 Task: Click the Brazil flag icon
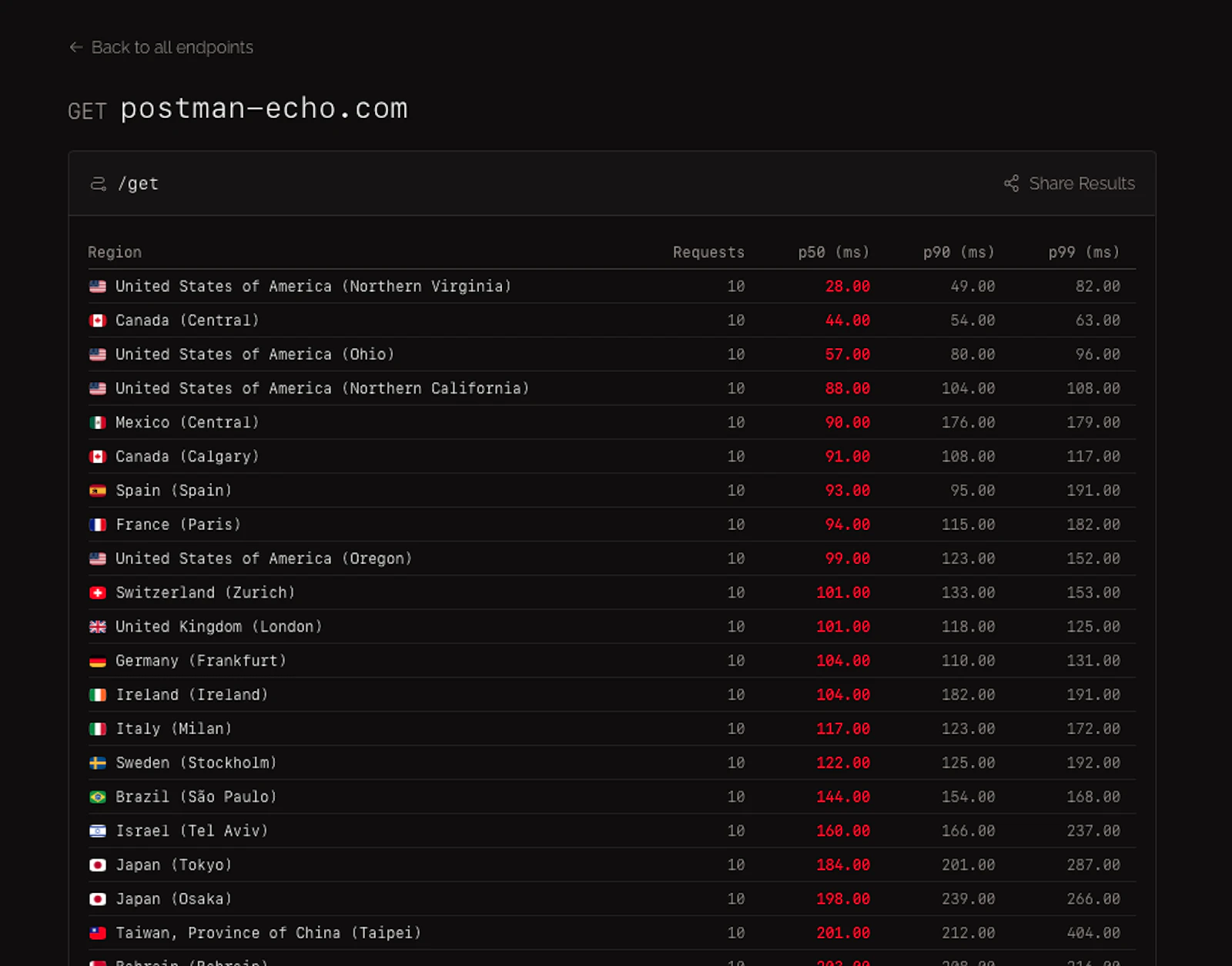pos(98,797)
